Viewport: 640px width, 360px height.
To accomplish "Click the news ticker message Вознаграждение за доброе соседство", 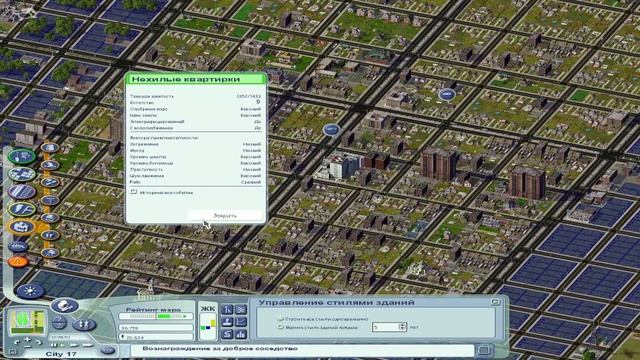I will click(x=220, y=349).
